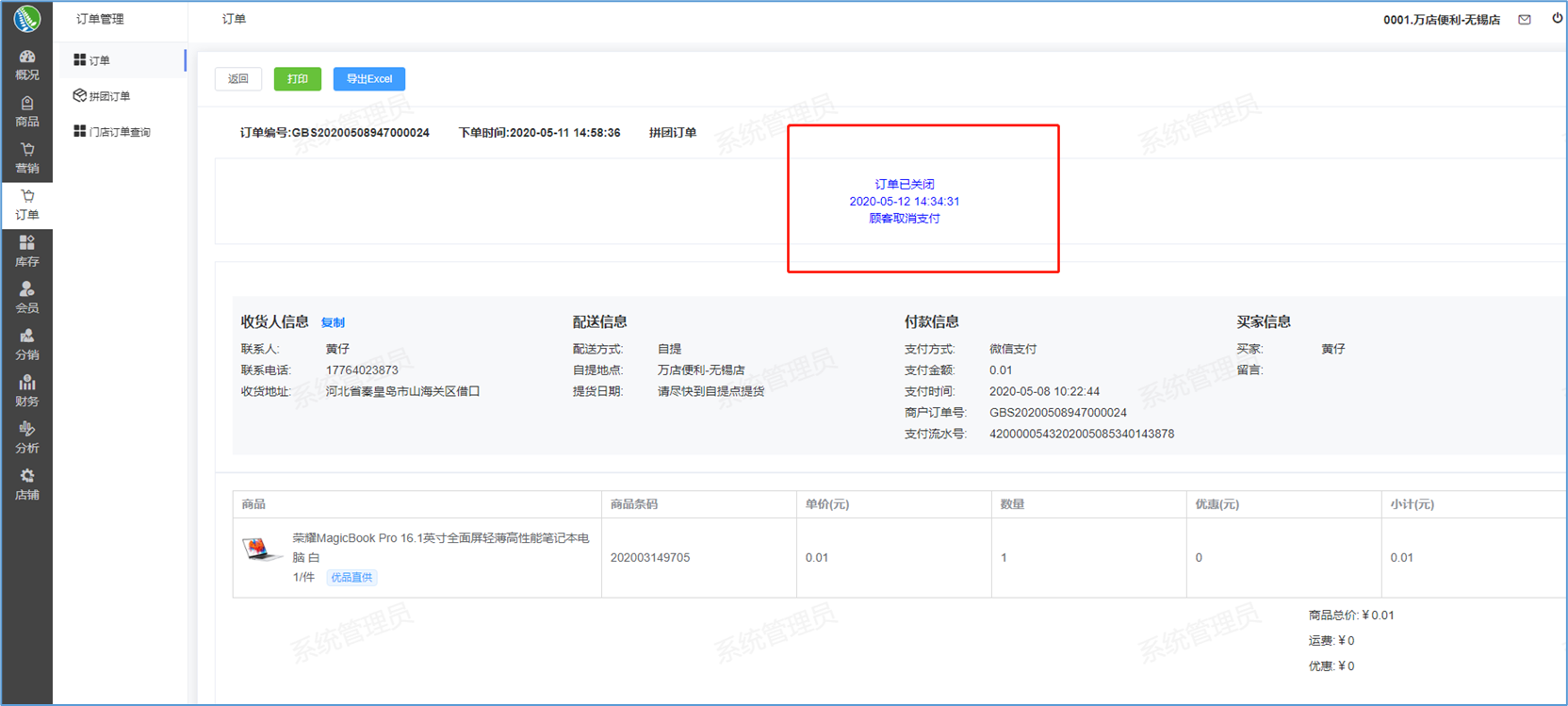This screenshot has height=706, width=1568.
Task: Click the store name 0001.万店便利-无锡店
Action: pyautogui.click(x=1442, y=20)
